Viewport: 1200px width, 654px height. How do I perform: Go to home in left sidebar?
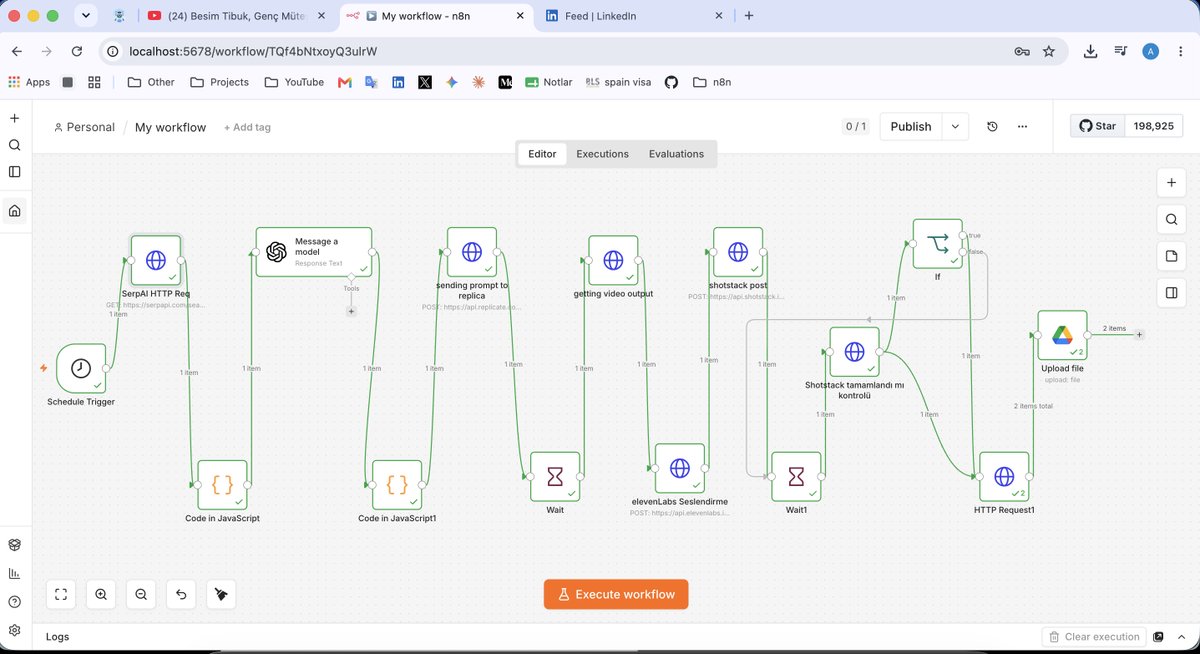[x=15, y=210]
